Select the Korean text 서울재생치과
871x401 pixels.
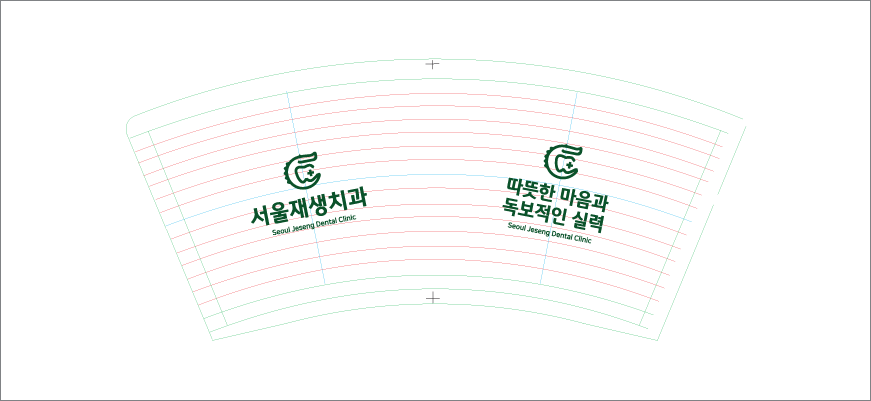pyautogui.click(x=309, y=207)
